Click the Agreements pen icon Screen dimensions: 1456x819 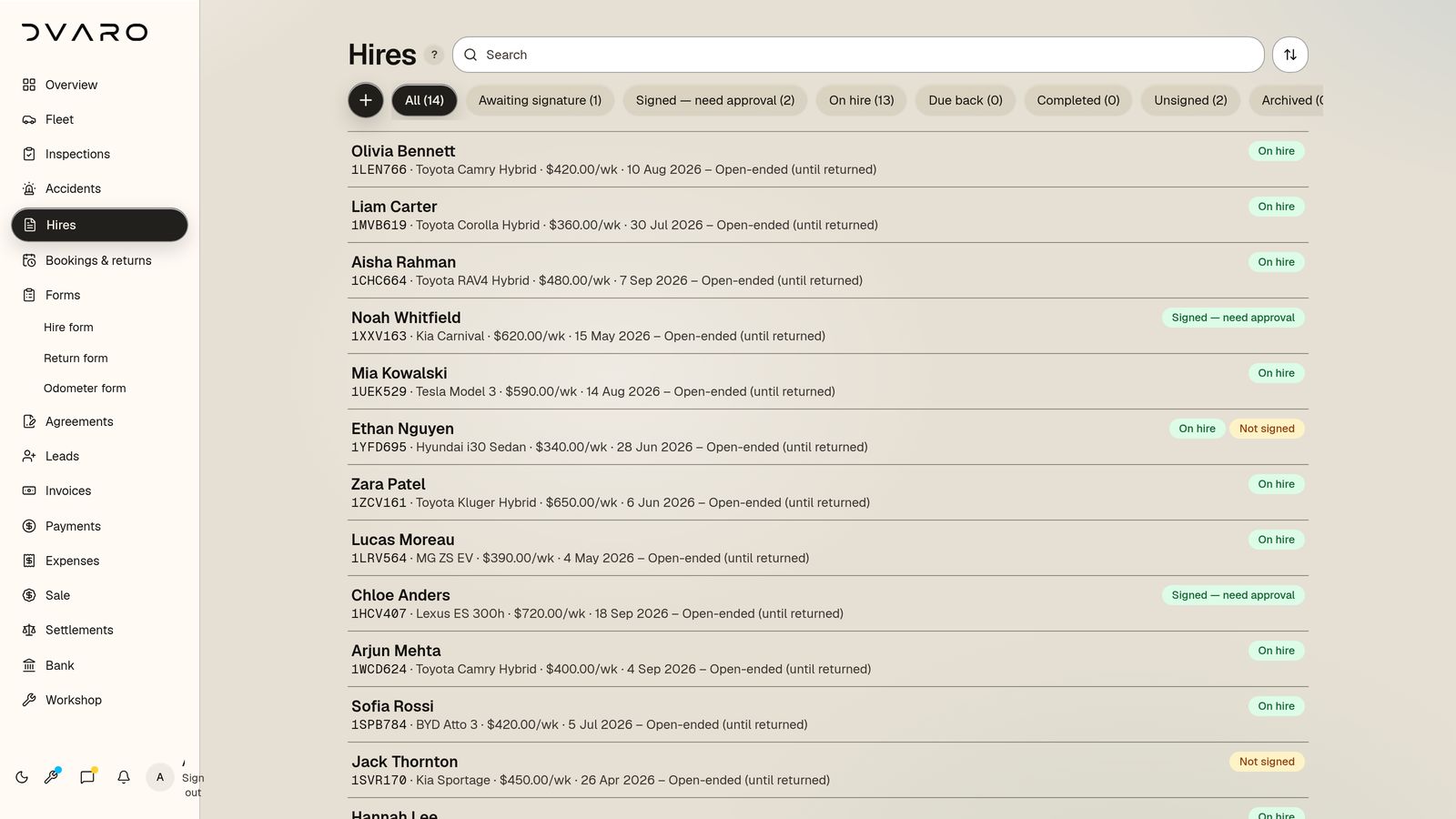29,421
